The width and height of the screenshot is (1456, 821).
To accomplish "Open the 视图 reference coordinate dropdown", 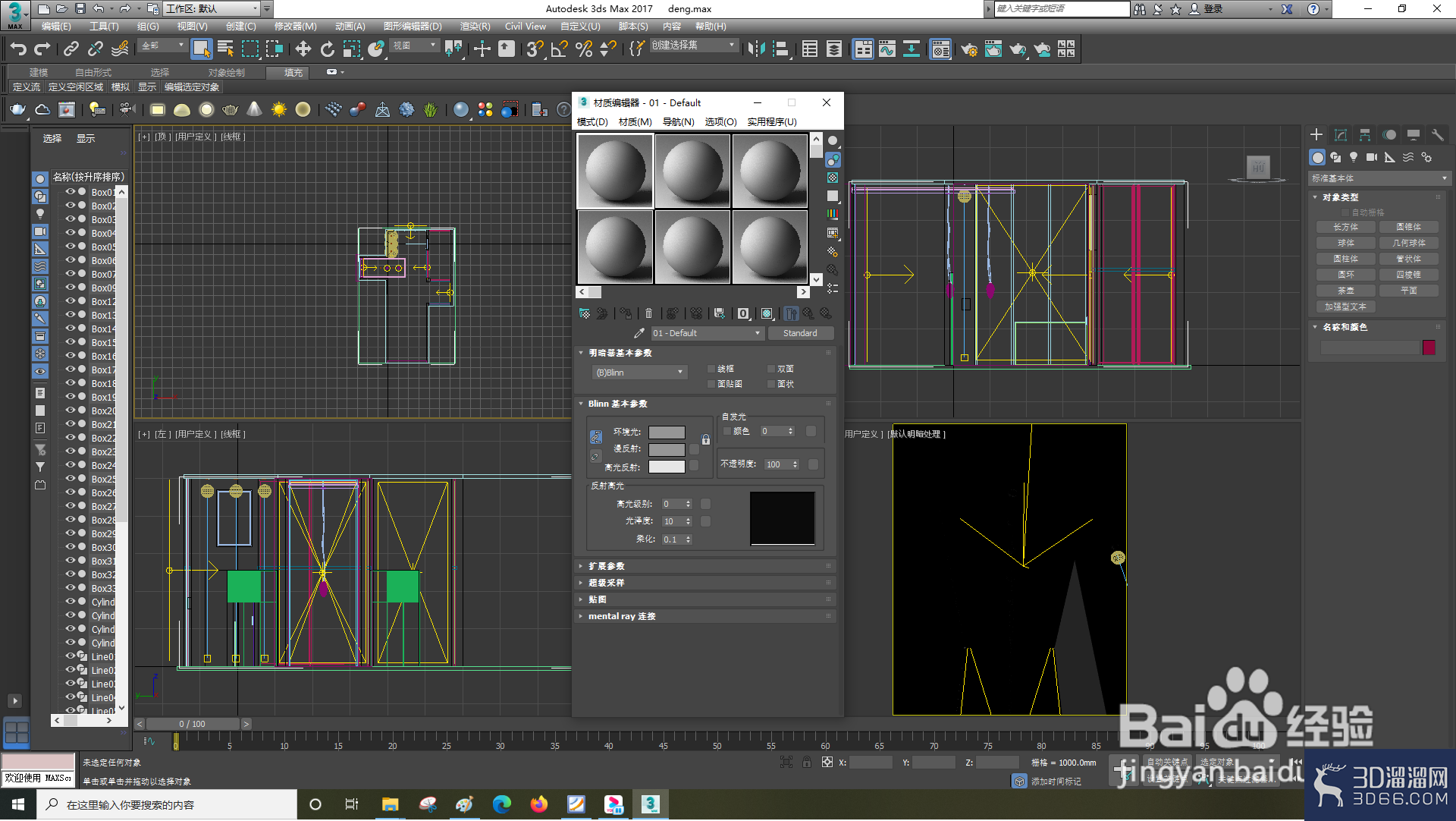I will (x=414, y=46).
